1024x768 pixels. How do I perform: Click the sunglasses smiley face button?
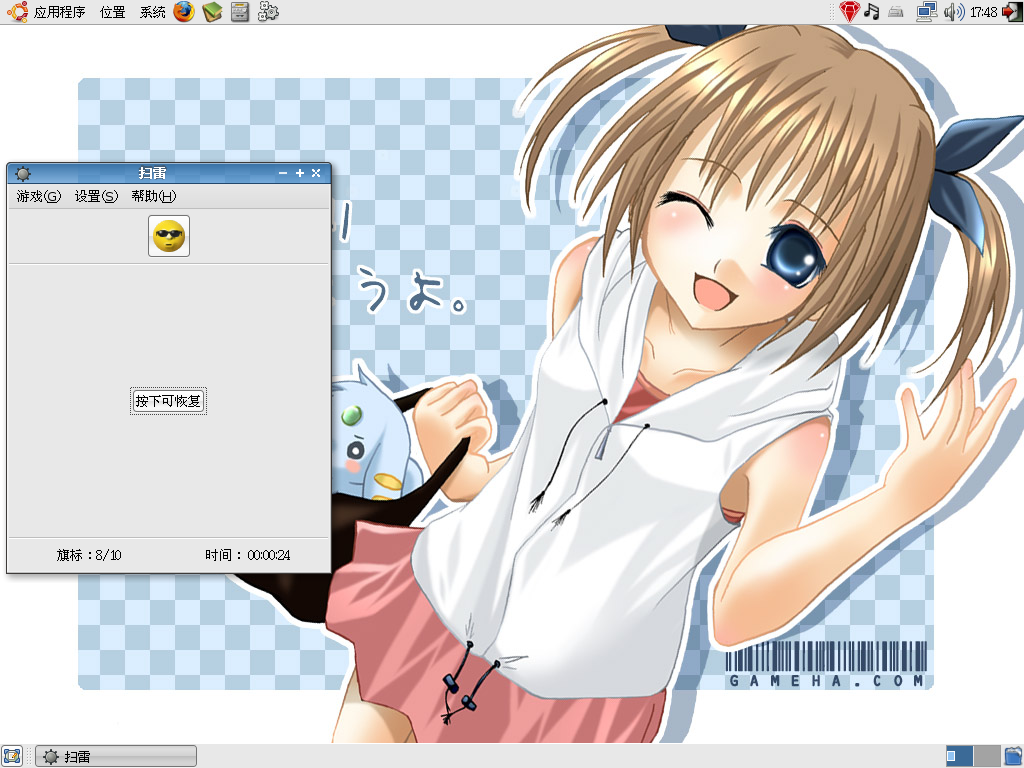tap(169, 236)
